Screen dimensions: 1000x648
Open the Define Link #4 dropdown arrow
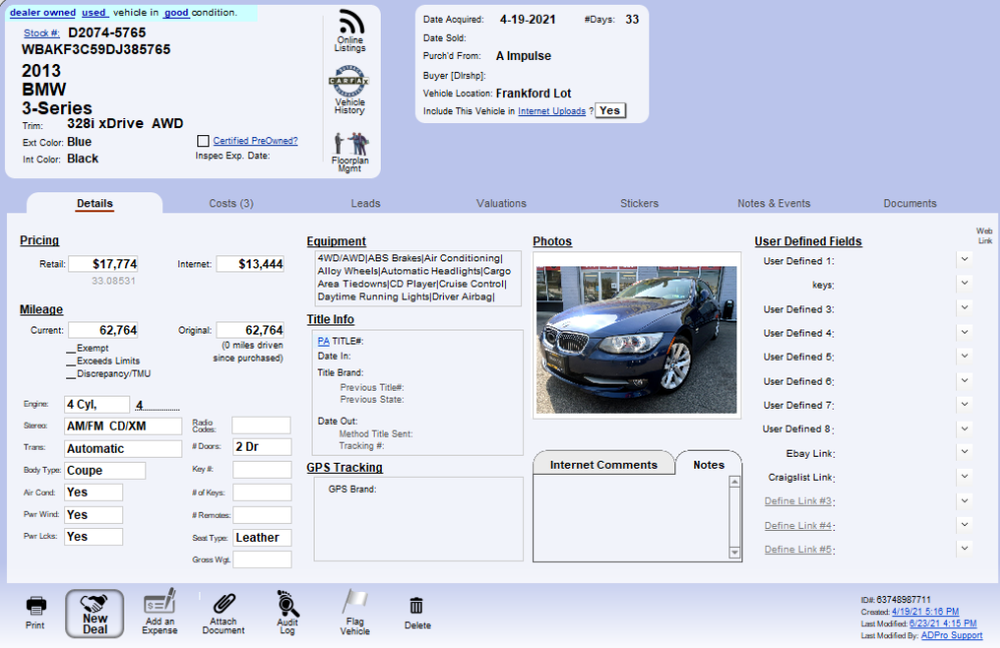(x=965, y=524)
